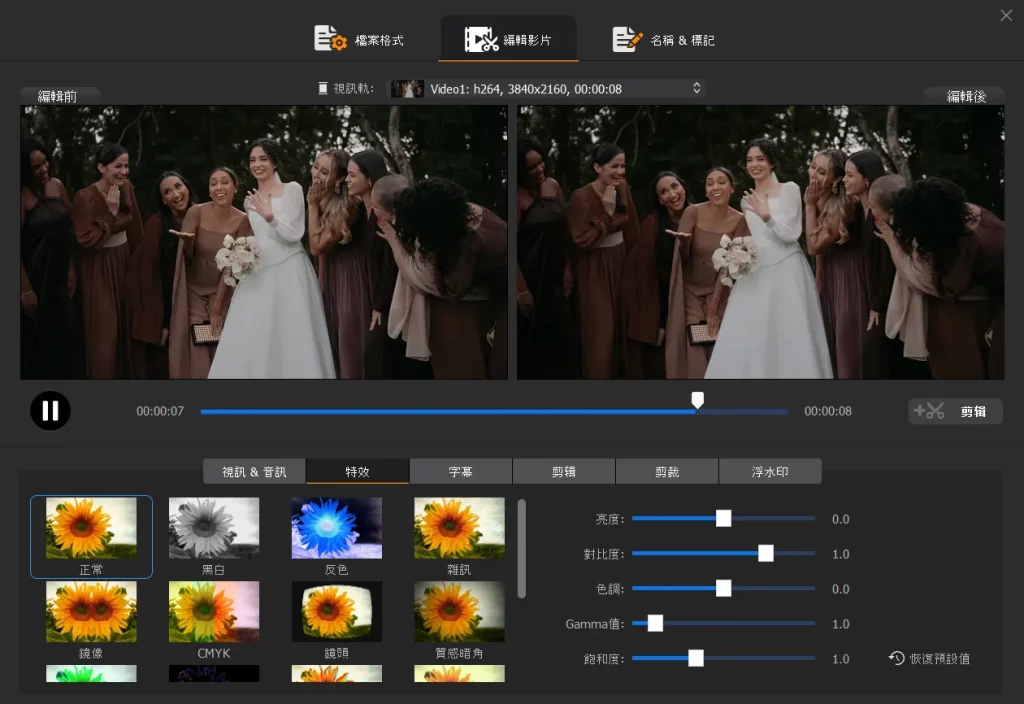This screenshot has height=704, width=1024.
Task: Click the pencil document name tag icon
Action: pyautogui.click(x=627, y=39)
